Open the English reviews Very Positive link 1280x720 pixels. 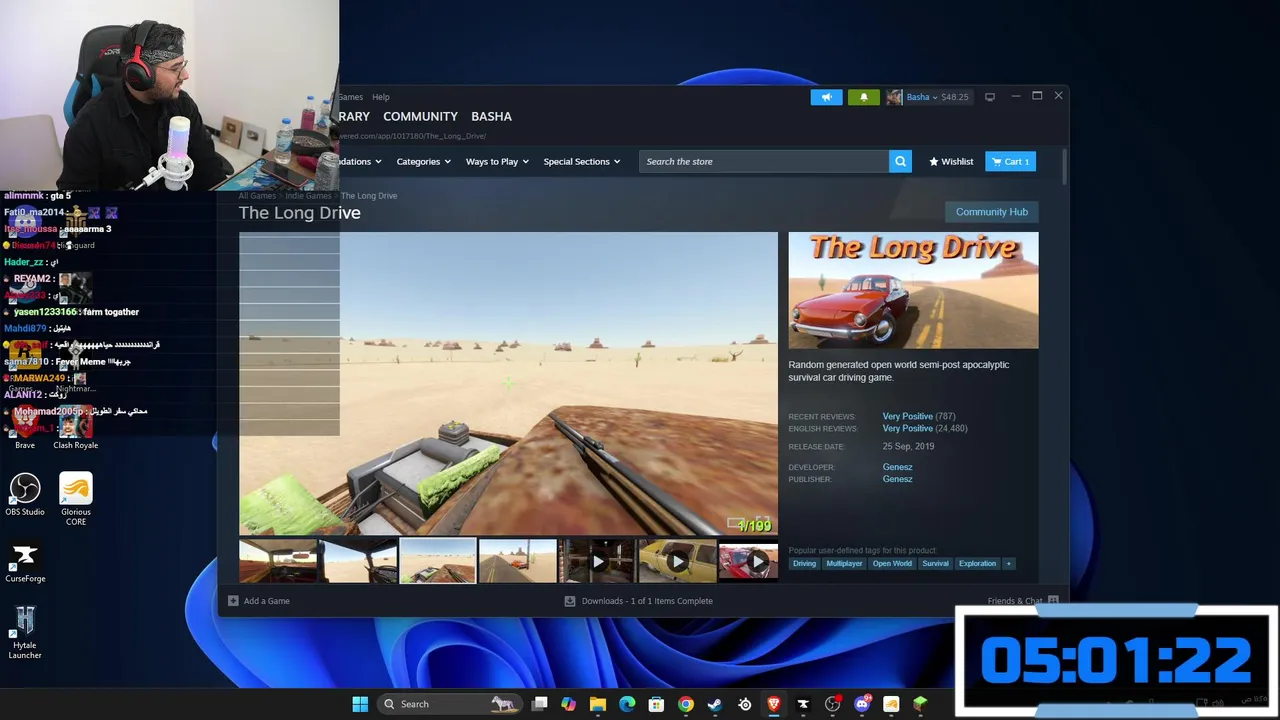coord(907,428)
